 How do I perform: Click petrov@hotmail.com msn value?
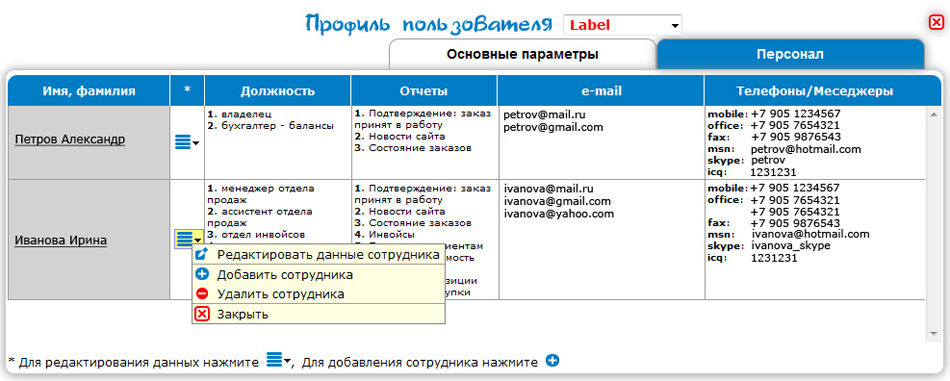806,149
